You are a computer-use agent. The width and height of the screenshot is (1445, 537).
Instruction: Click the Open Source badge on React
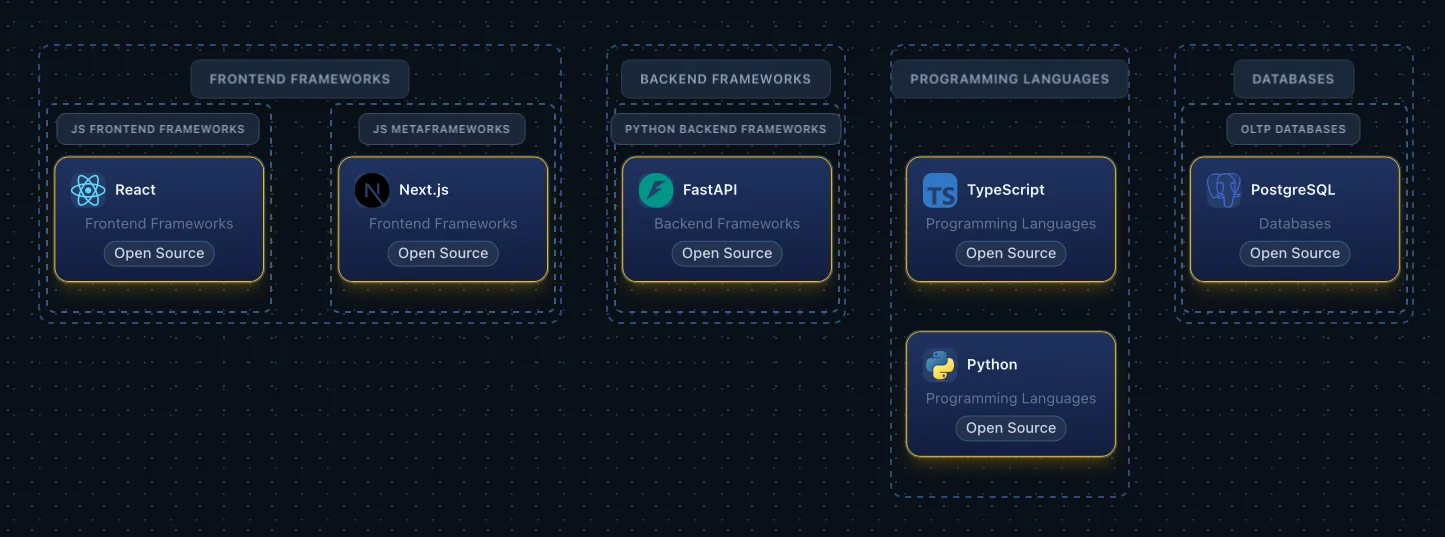pyautogui.click(x=159, y=253)
